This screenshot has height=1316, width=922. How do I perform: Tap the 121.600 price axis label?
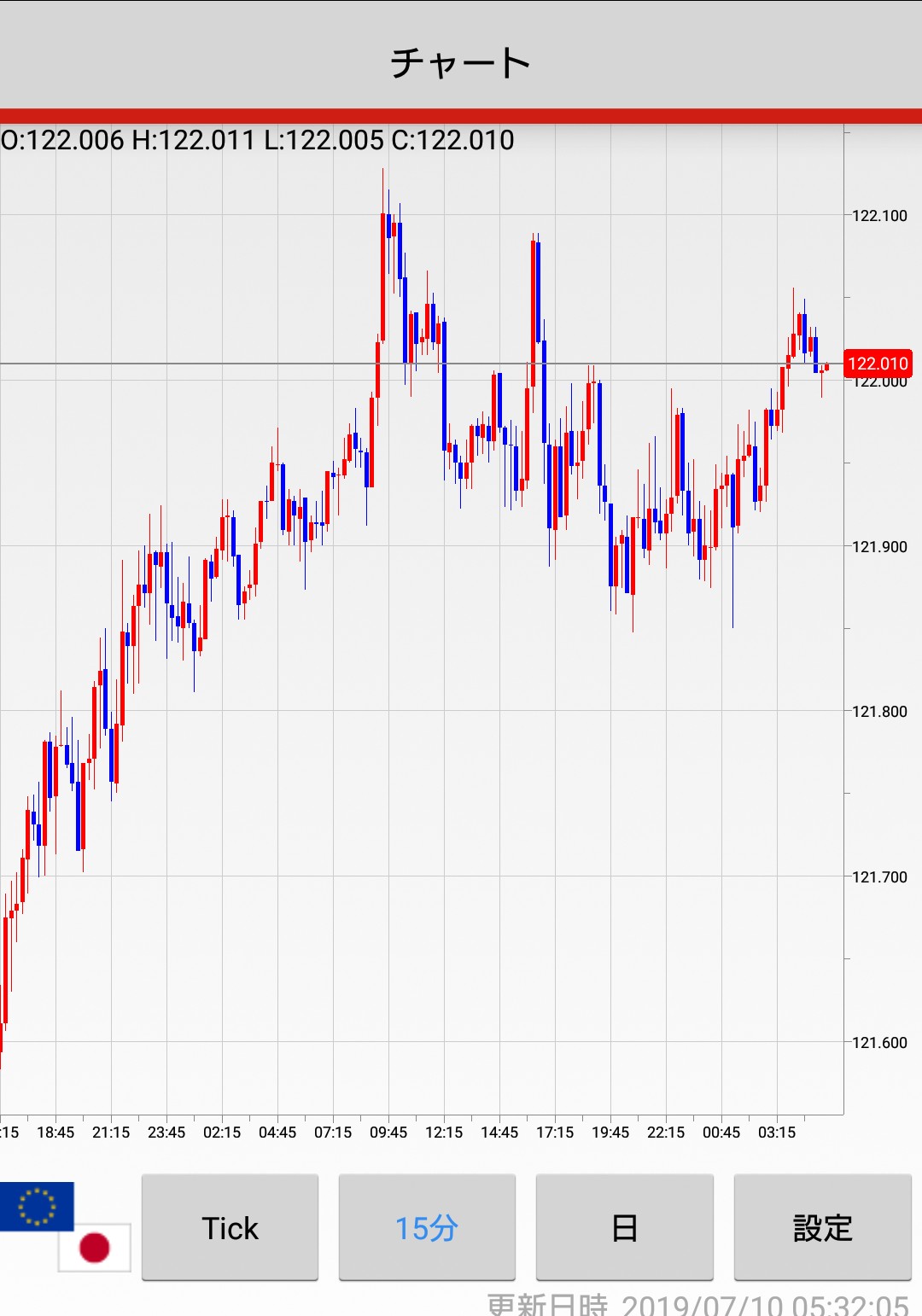click(x=879, y=1042)
